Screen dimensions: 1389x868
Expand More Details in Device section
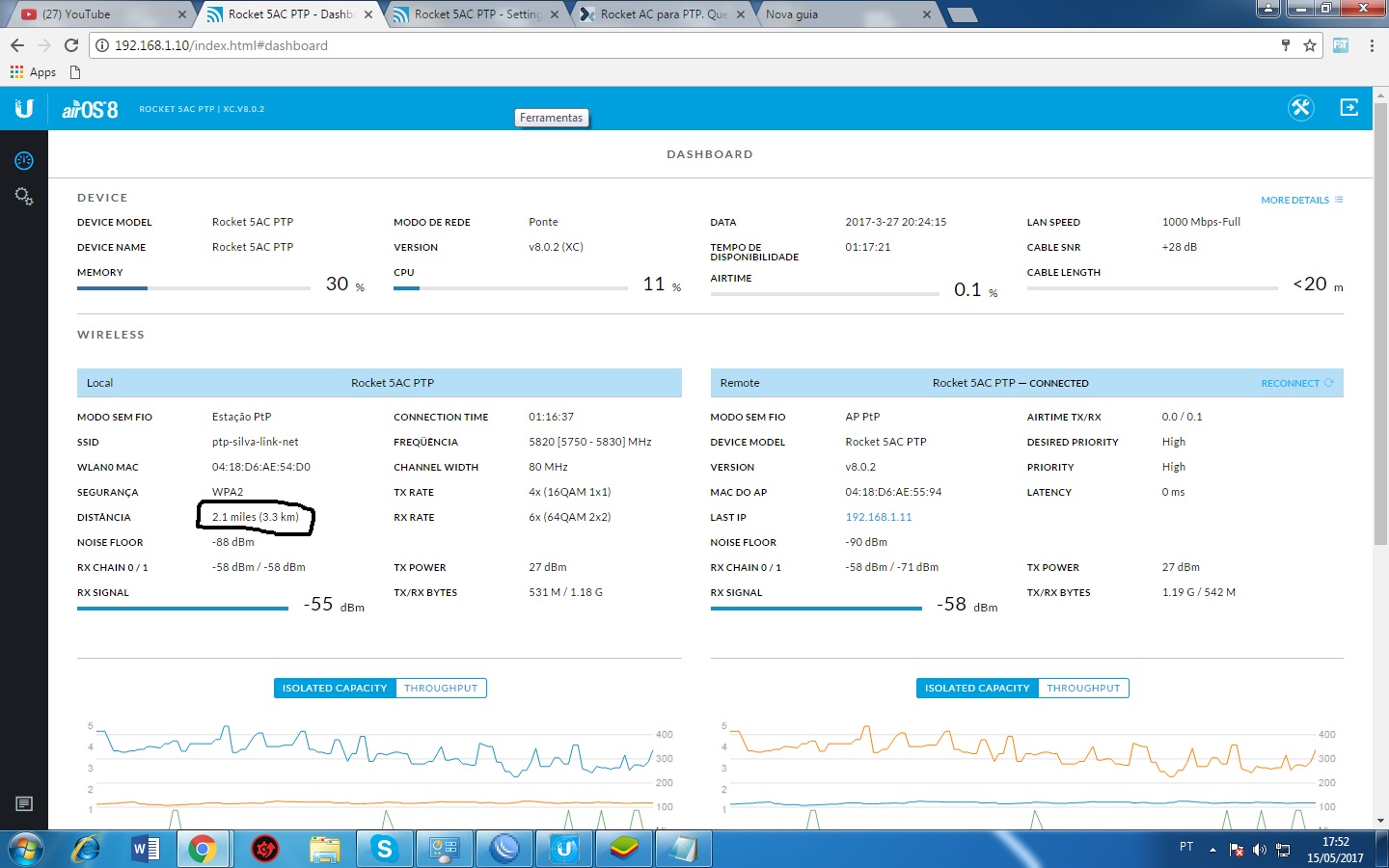(1301, 200)
